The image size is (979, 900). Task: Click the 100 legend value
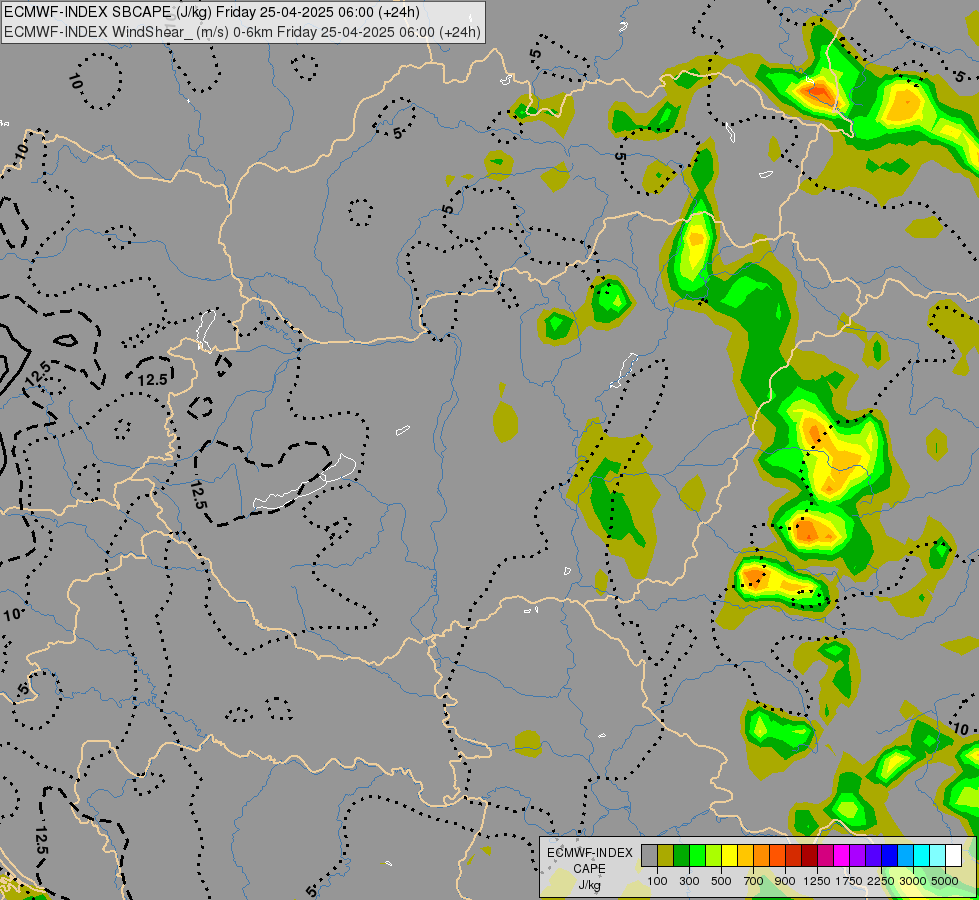point(657,881)
